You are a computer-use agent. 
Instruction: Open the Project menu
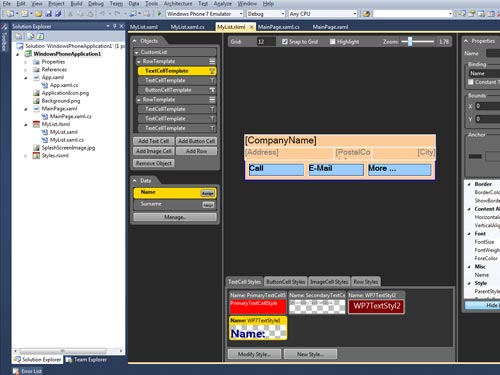tap(56, 4)
